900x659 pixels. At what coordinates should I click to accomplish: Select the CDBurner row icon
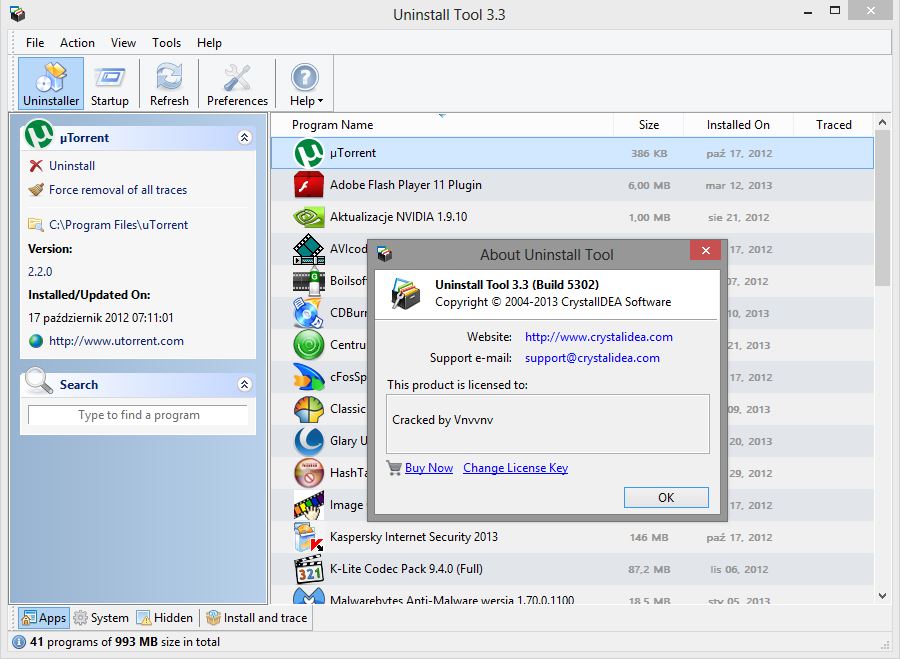tap(308, 313)
